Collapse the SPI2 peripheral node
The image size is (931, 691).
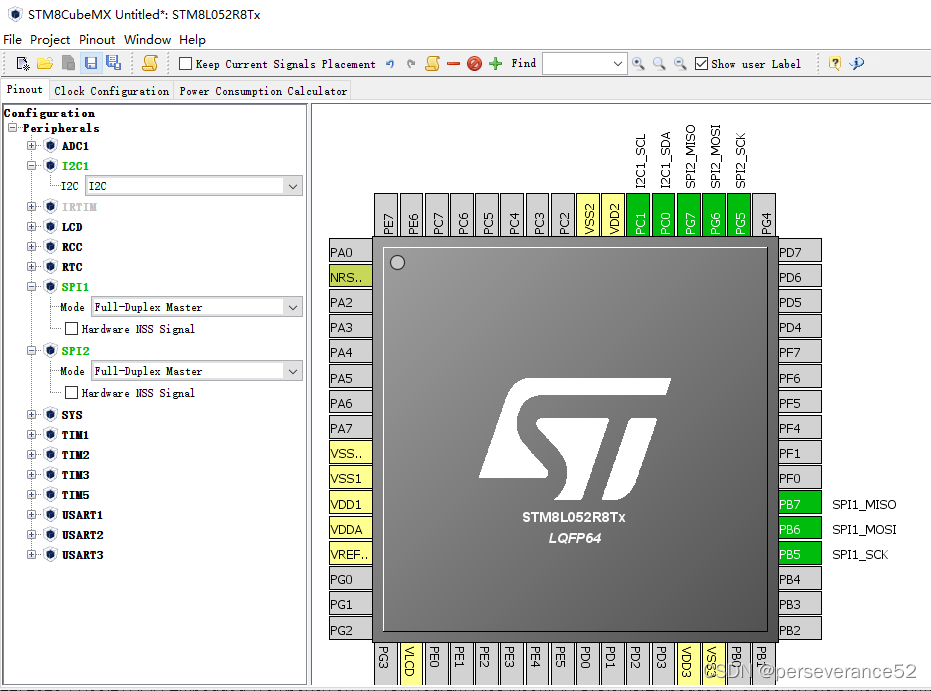coord(30,351)
